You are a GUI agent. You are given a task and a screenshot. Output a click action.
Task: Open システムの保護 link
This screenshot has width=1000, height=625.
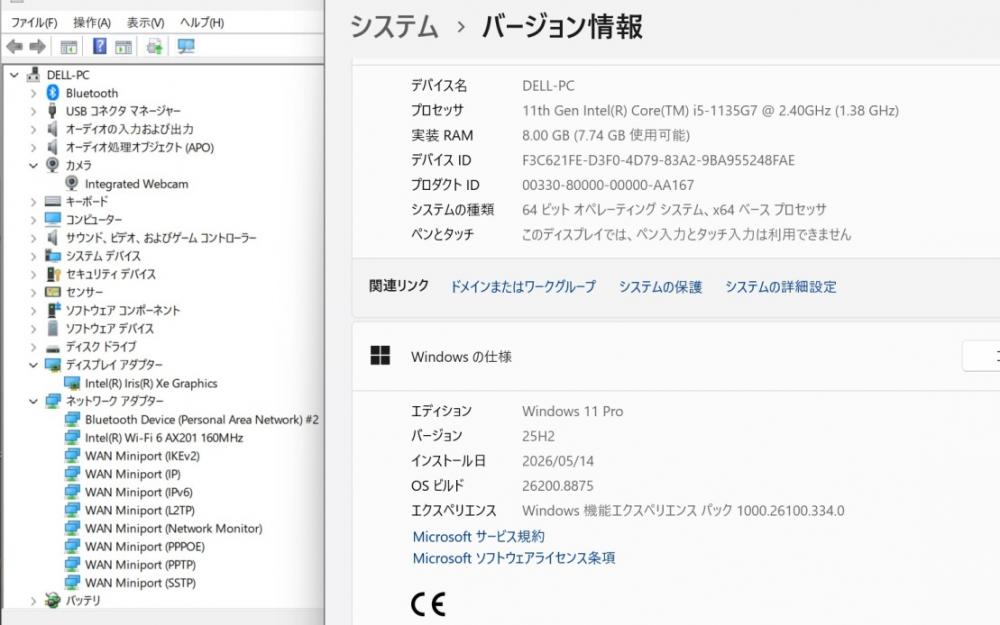(660, 287)
